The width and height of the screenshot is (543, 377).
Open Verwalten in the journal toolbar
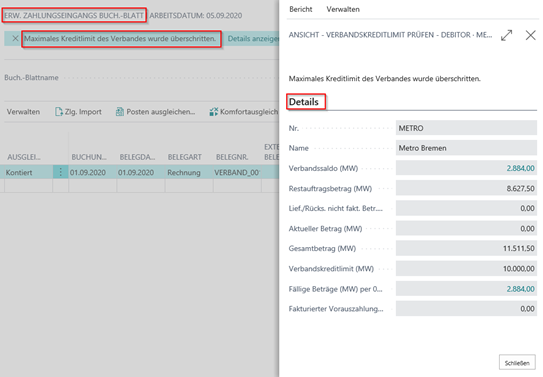click(x=23, y=112)
